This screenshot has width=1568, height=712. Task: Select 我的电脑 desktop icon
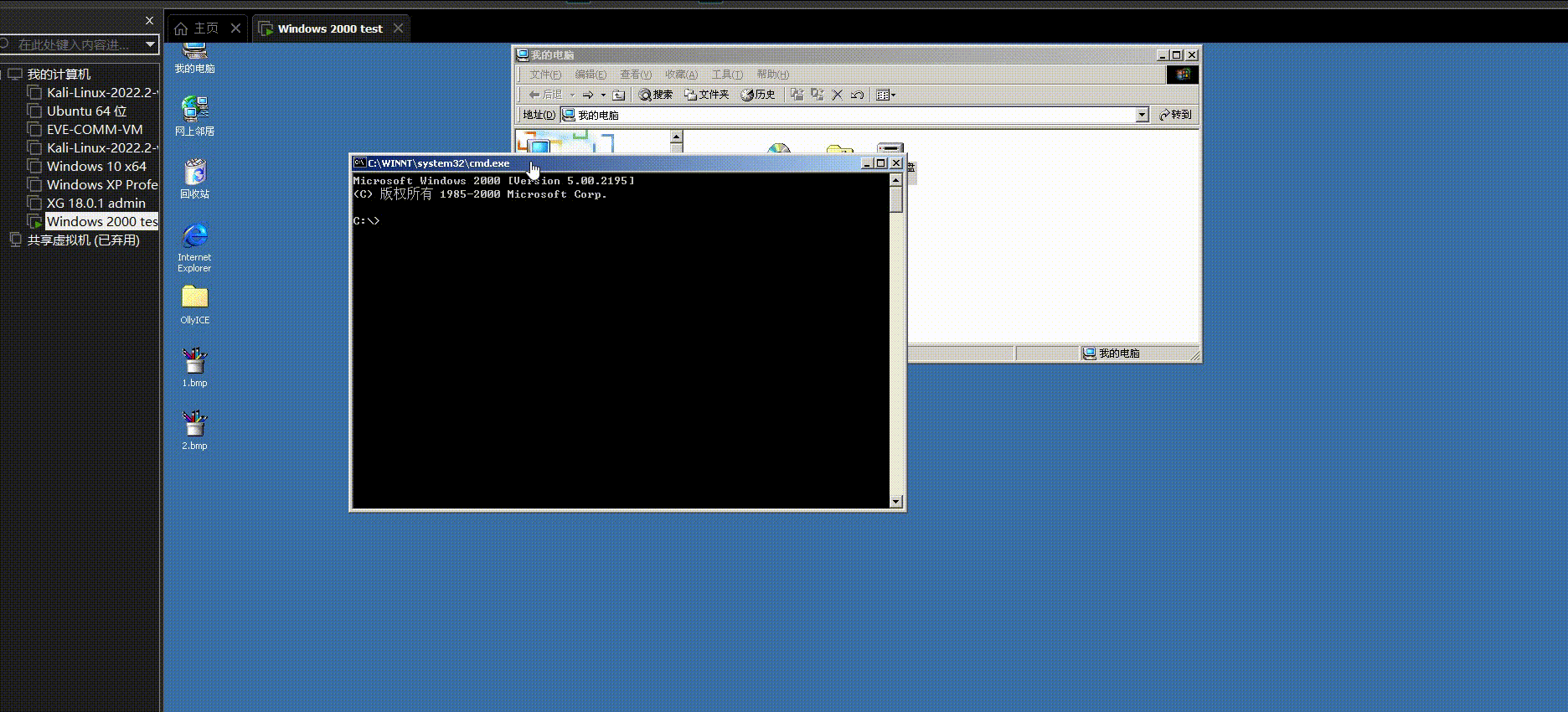[x=194, y=59]
